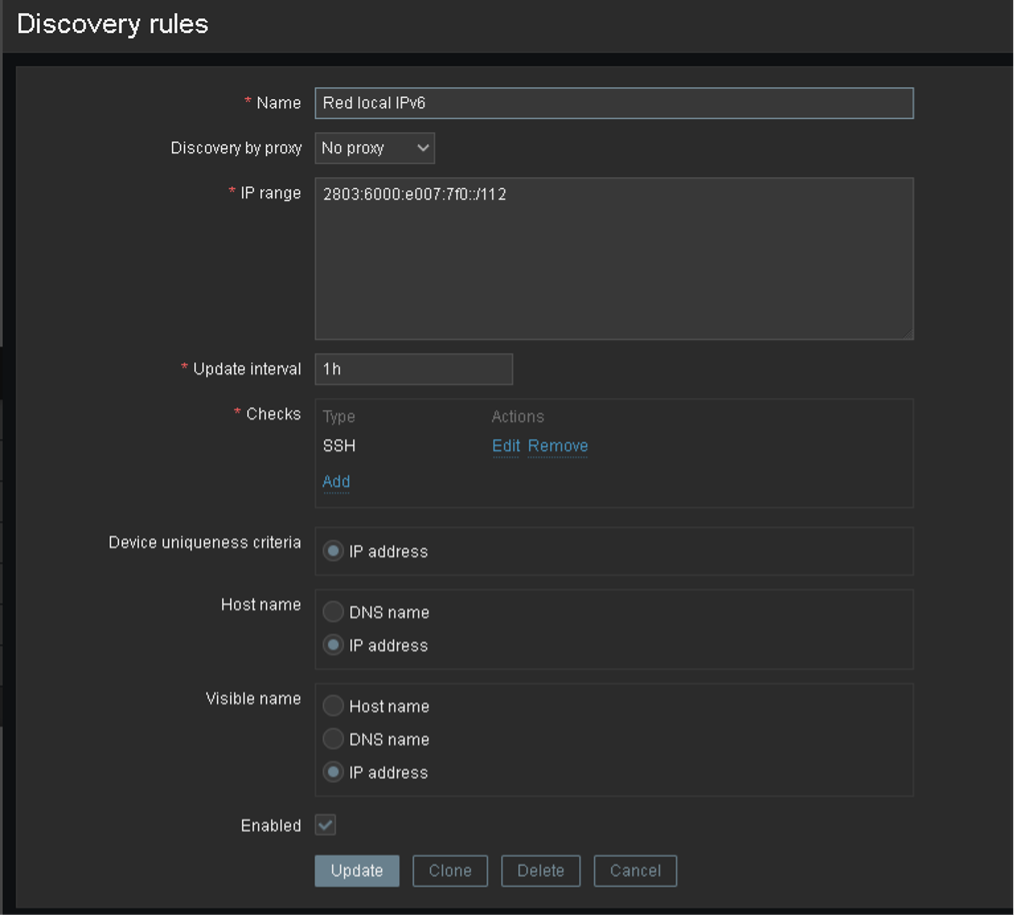This screenshot has width=1014, height=916.
Task: Click the Name input field
Action: (613, 103)
